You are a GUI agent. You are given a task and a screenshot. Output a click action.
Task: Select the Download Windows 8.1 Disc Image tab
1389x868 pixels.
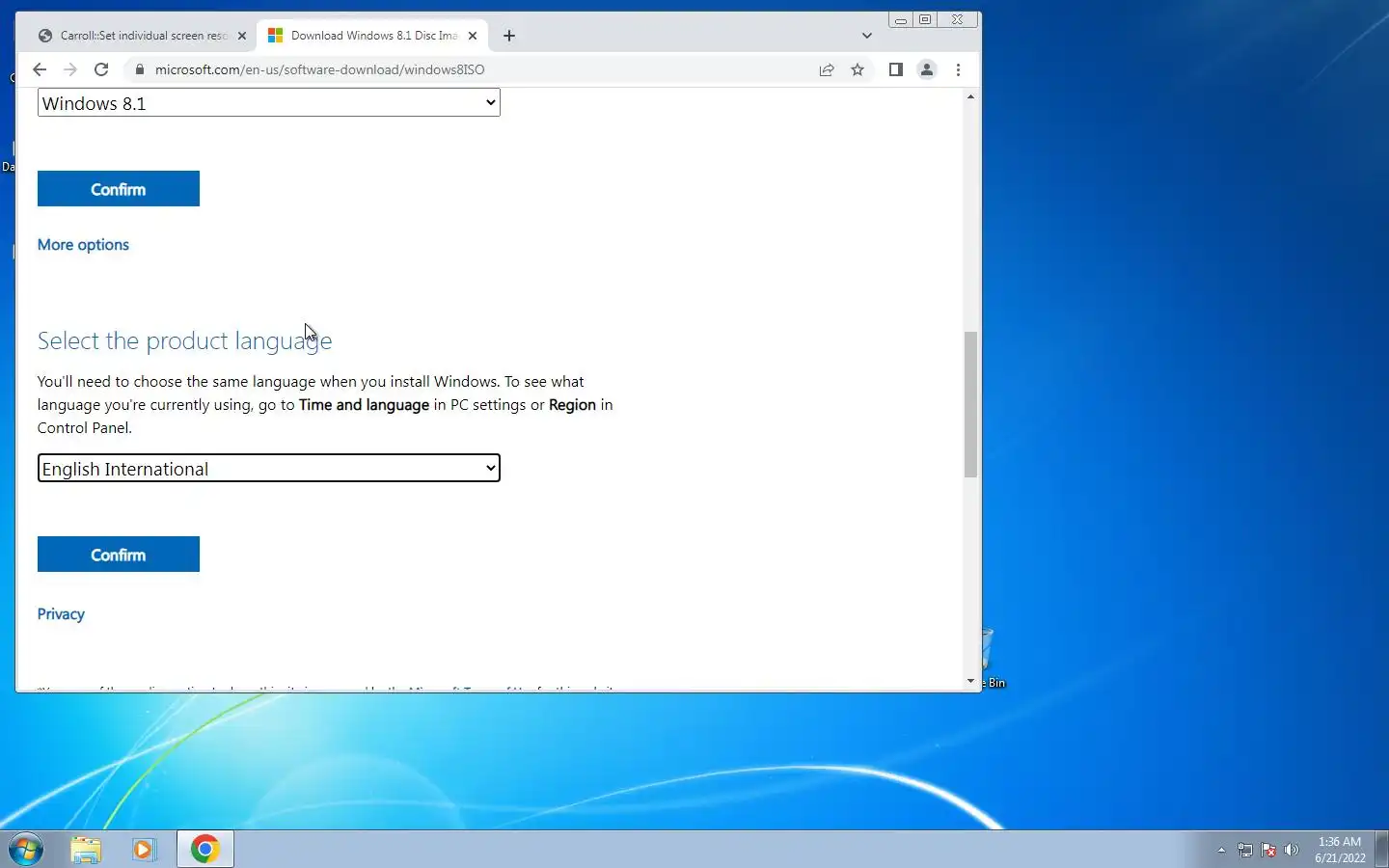point(372,36)
